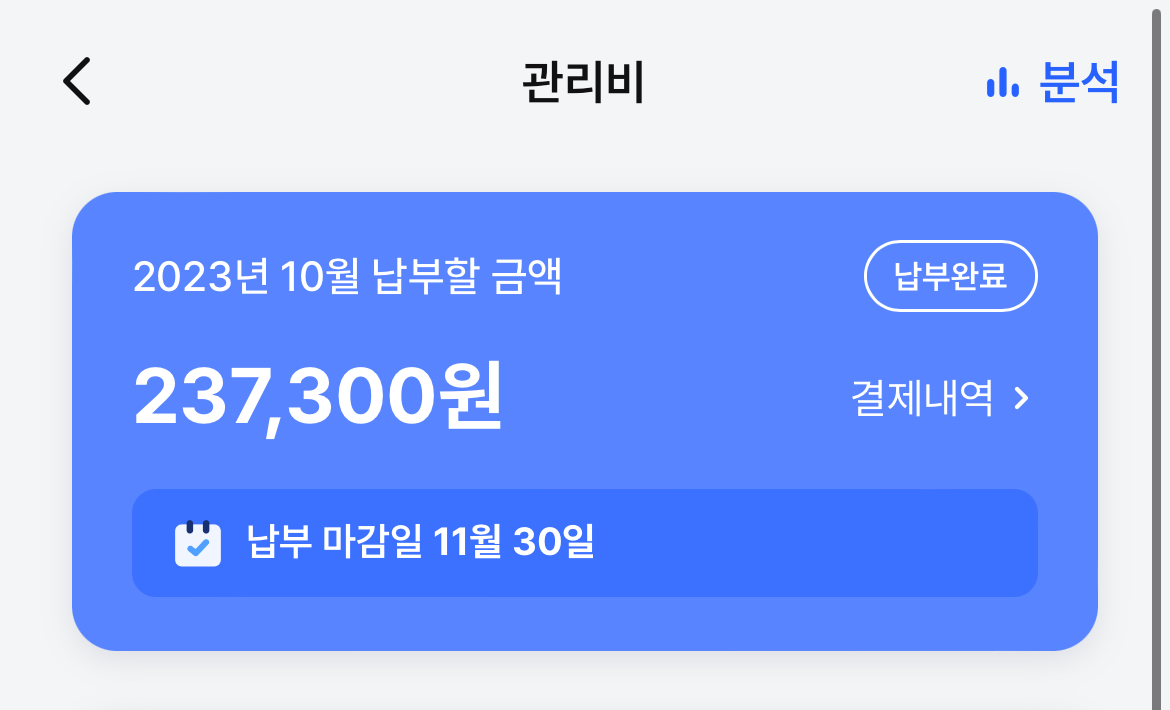Click the chevron arrow next to 결제내역
Viewport: 1170px width, 710px height.
[1021, 399]
